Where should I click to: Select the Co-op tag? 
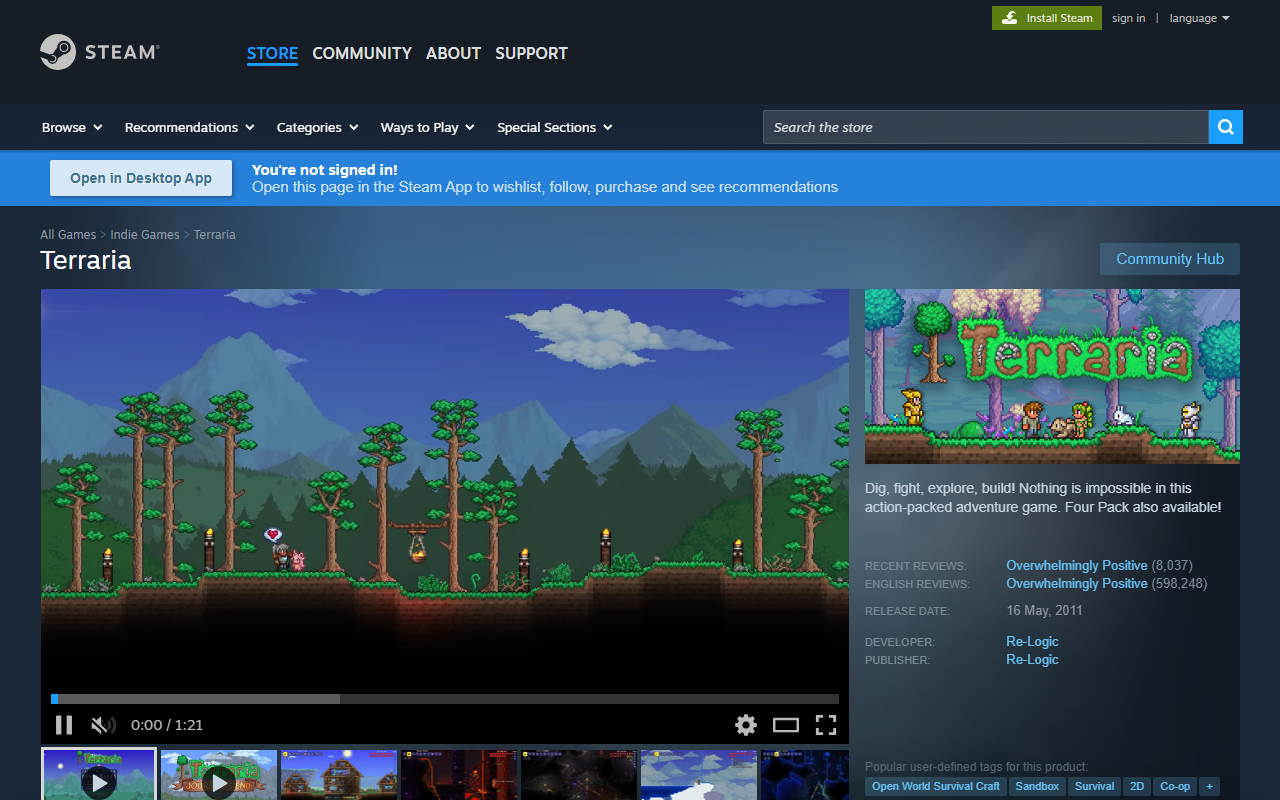[1175, 786]
